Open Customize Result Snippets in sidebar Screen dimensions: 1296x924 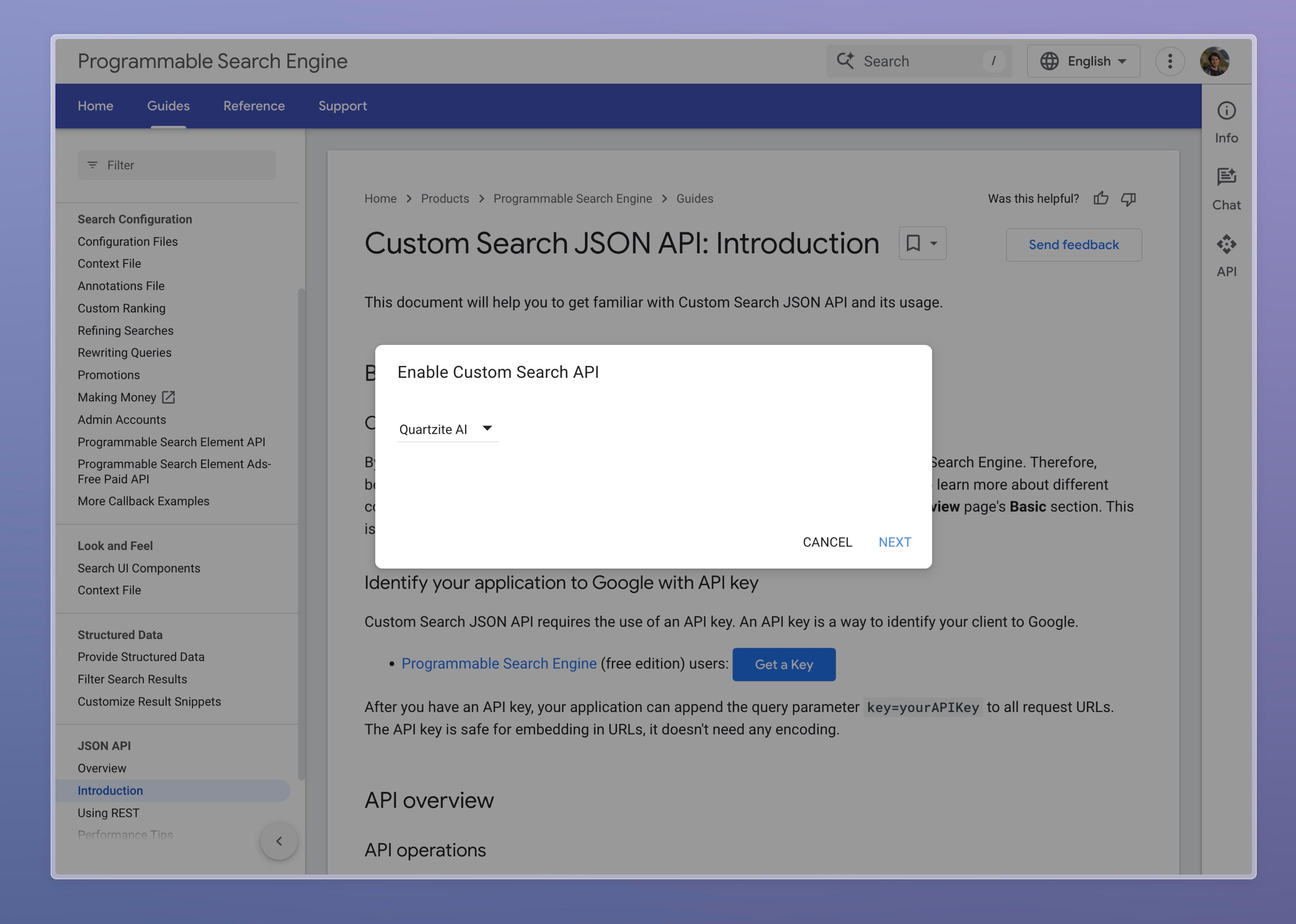point(149,701)
